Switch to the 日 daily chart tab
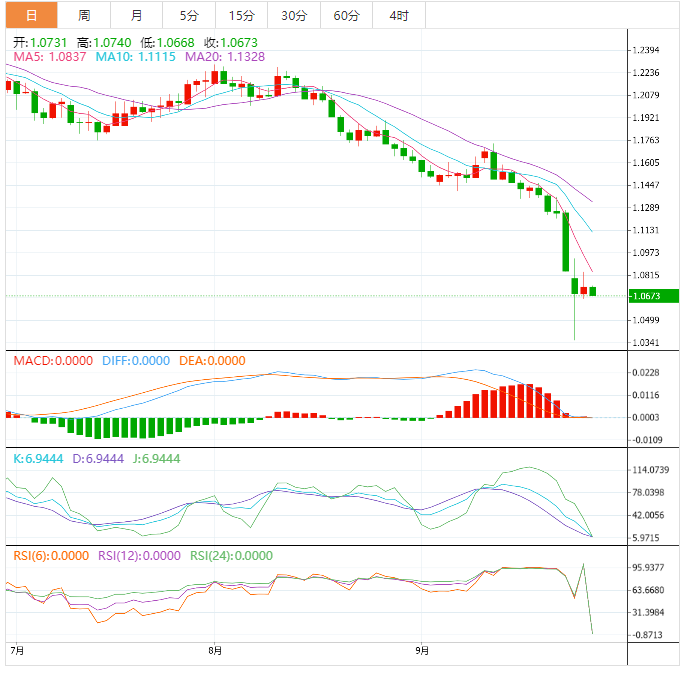This screenshot has height=676, width=687. click(31, 15)
